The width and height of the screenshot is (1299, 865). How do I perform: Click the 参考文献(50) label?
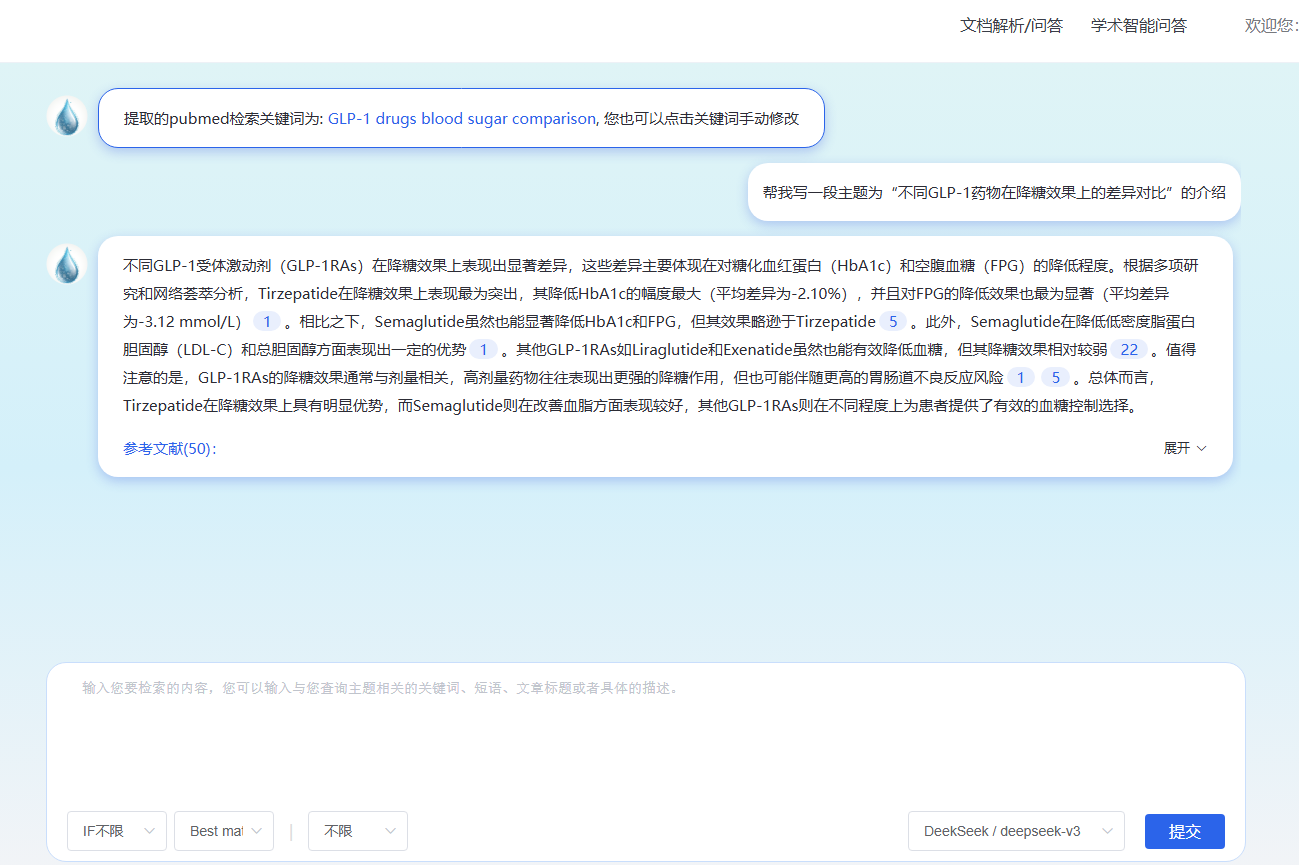(170, 449)
